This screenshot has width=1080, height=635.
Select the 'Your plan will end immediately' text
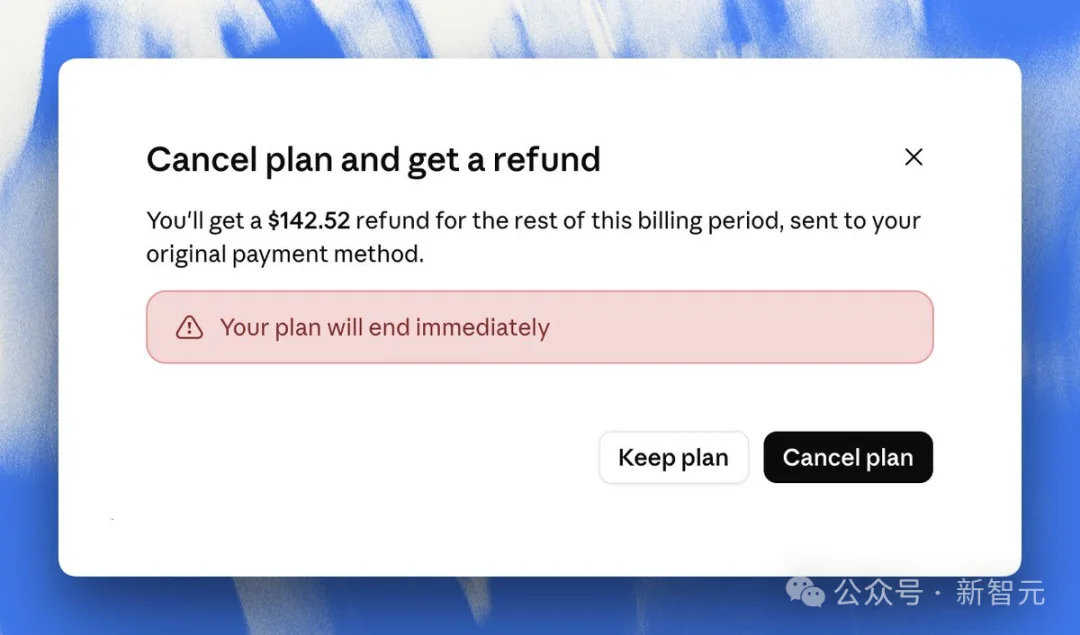point(384,327)
